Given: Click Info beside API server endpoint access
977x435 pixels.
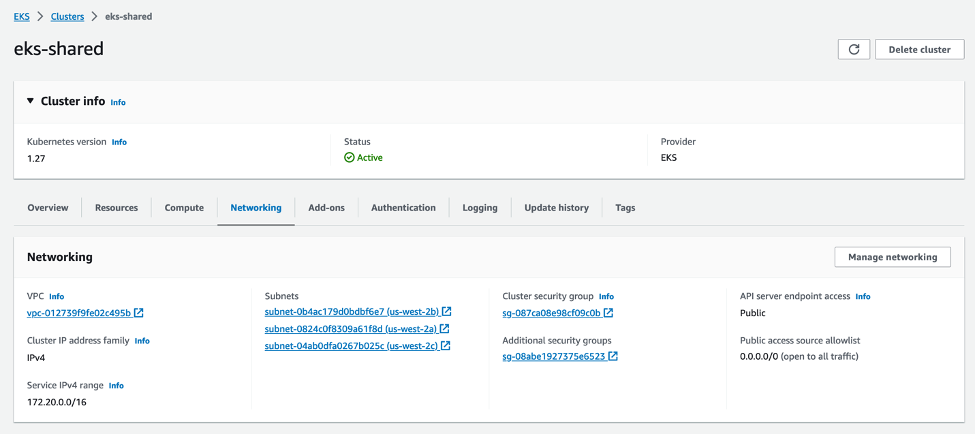Looking at the screenshot, I should tap(863, 297).
